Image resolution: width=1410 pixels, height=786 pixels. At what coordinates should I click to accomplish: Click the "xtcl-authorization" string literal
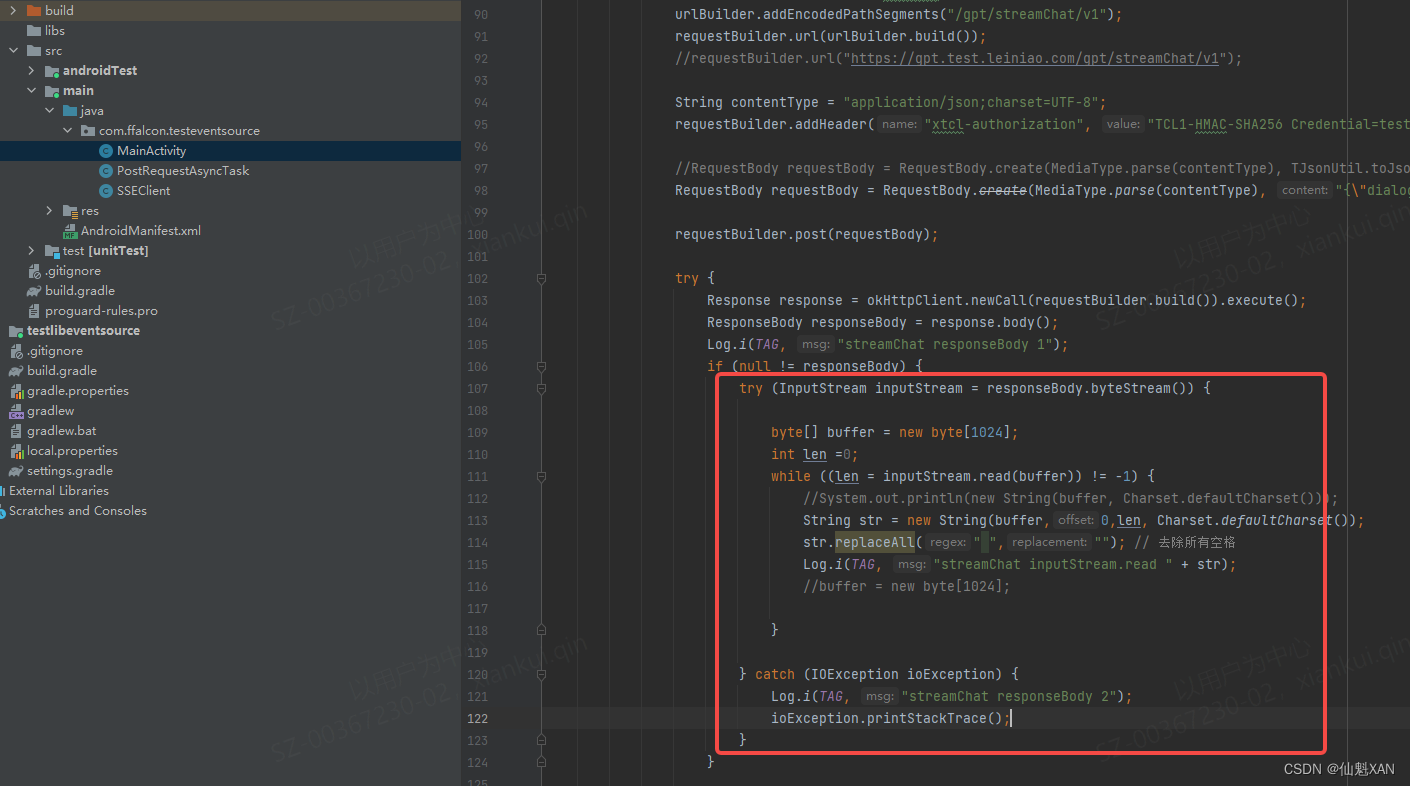coord(1003,125)
